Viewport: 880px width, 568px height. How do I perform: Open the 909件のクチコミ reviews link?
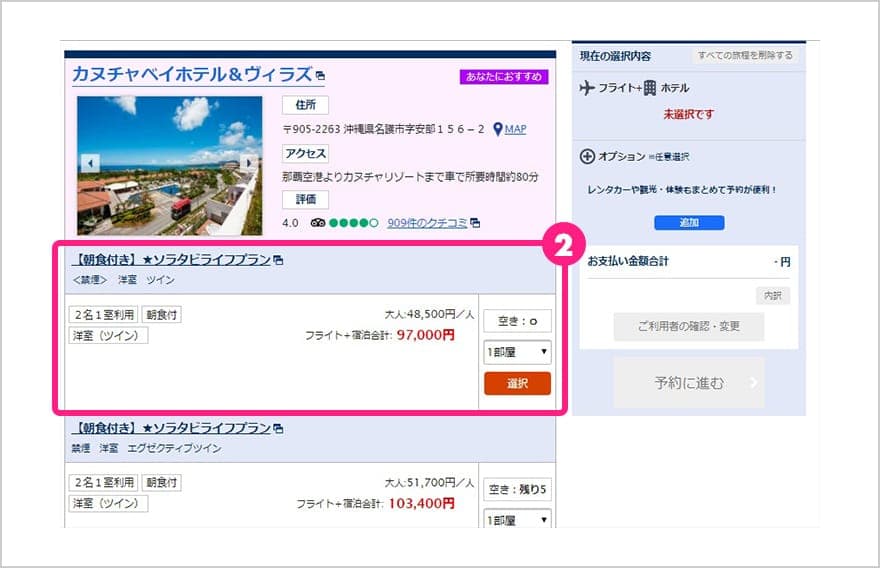(427, 223)
